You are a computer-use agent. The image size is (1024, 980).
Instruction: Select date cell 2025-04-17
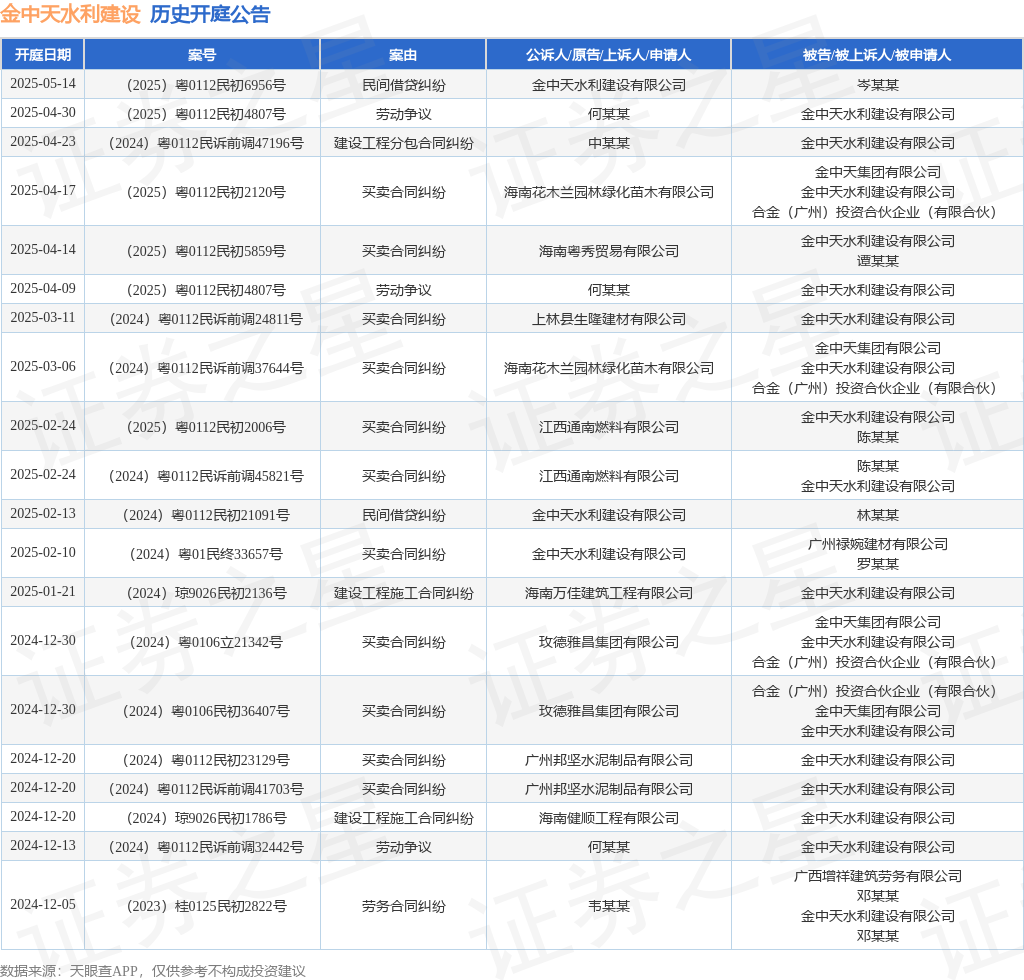(42, 191)
